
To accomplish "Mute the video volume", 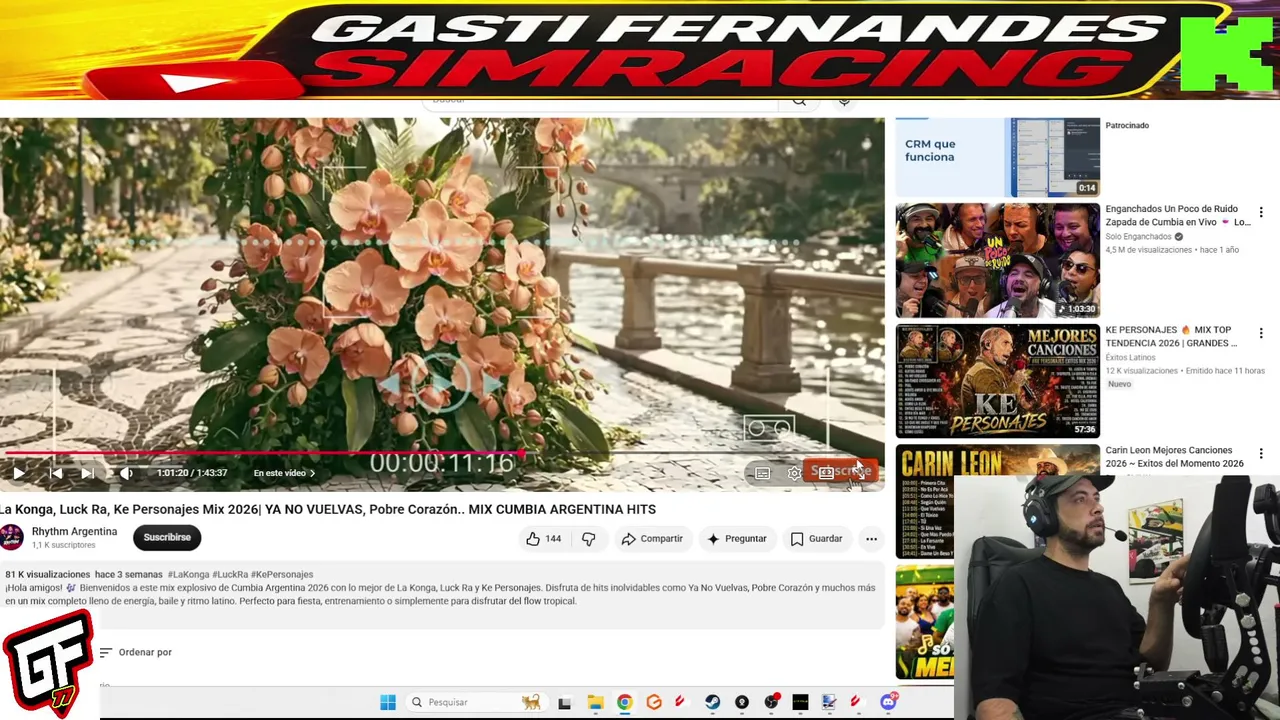I will click(x=126, y=473).
